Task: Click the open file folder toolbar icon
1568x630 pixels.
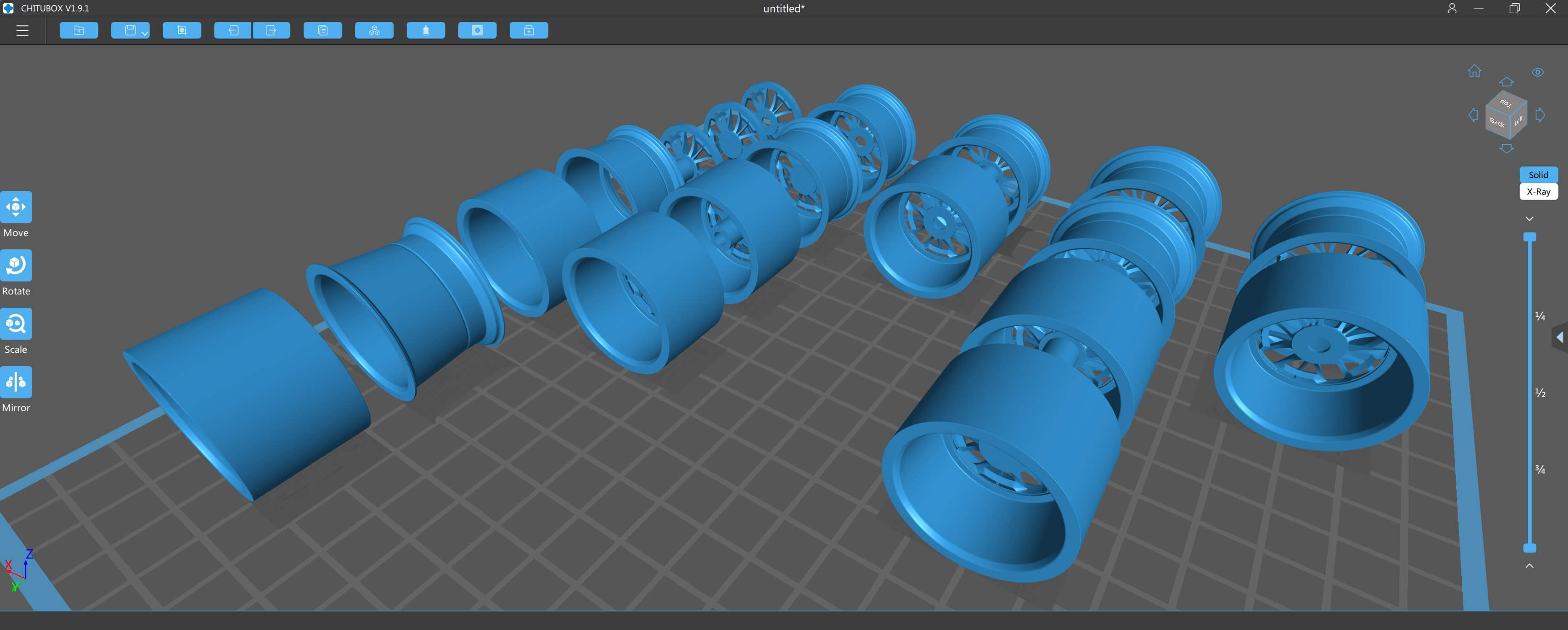Action: tap(79, 31)
